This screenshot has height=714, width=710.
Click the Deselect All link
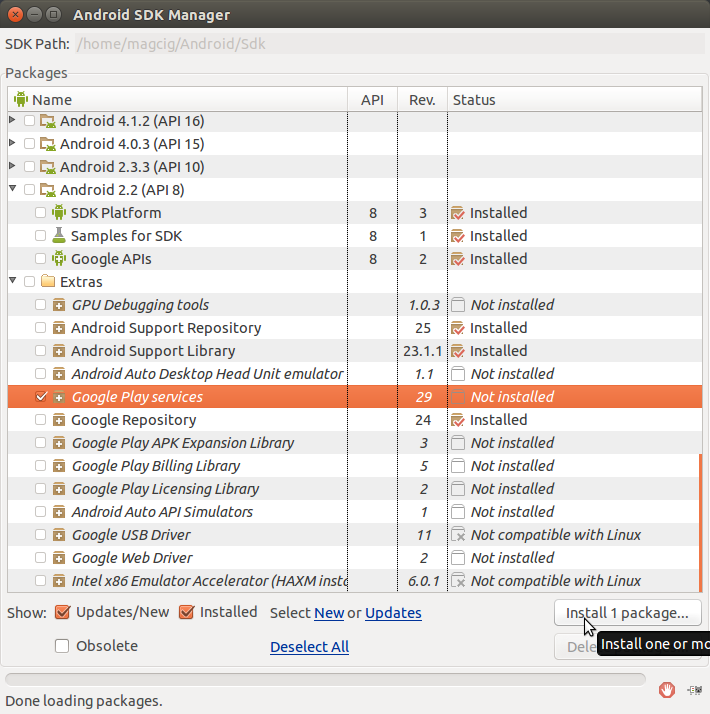(309, 647)
